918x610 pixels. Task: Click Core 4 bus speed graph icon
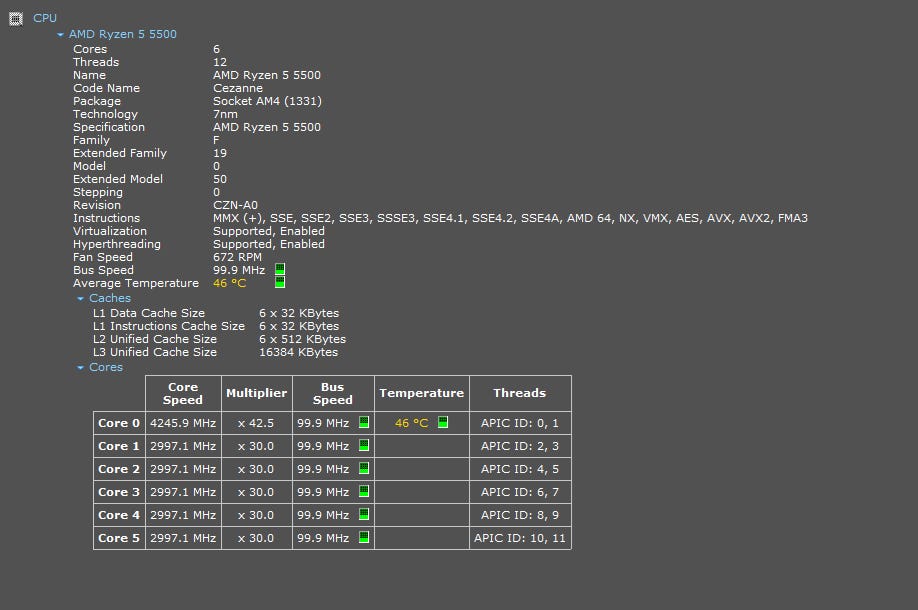[x=364, y=515]
